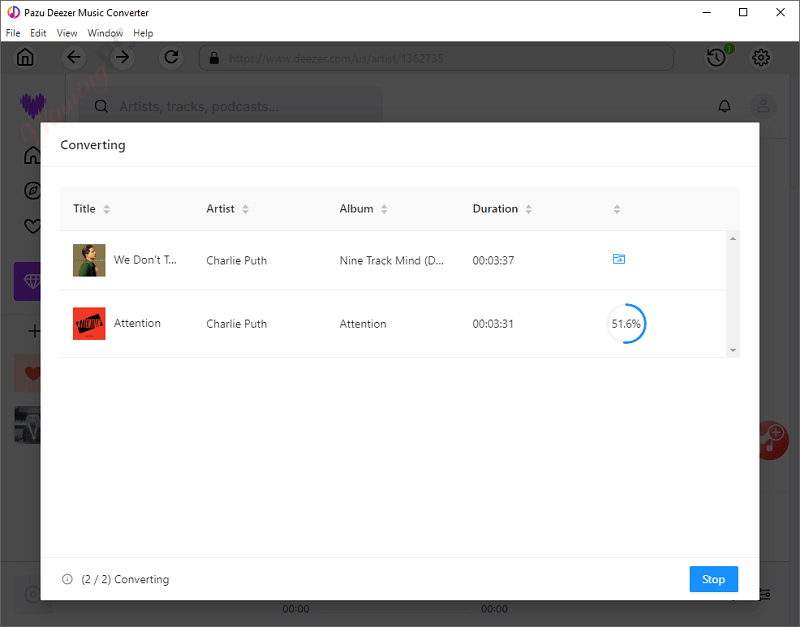
Task: Click the Pazu app logo in title bar
Action: [x=13, y=12]
